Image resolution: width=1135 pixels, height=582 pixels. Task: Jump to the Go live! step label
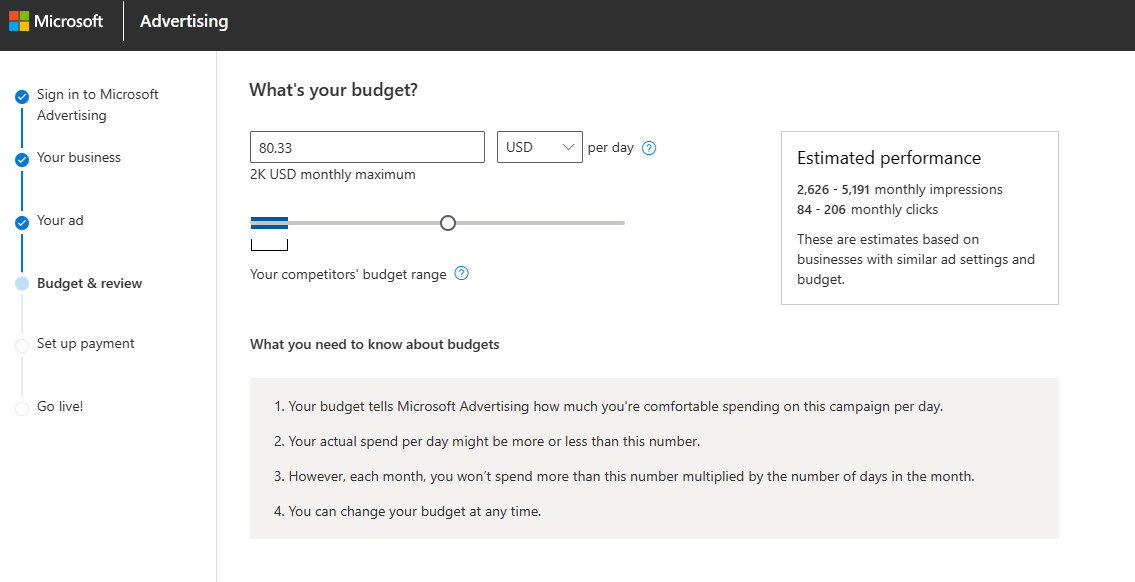click(60, 407)
